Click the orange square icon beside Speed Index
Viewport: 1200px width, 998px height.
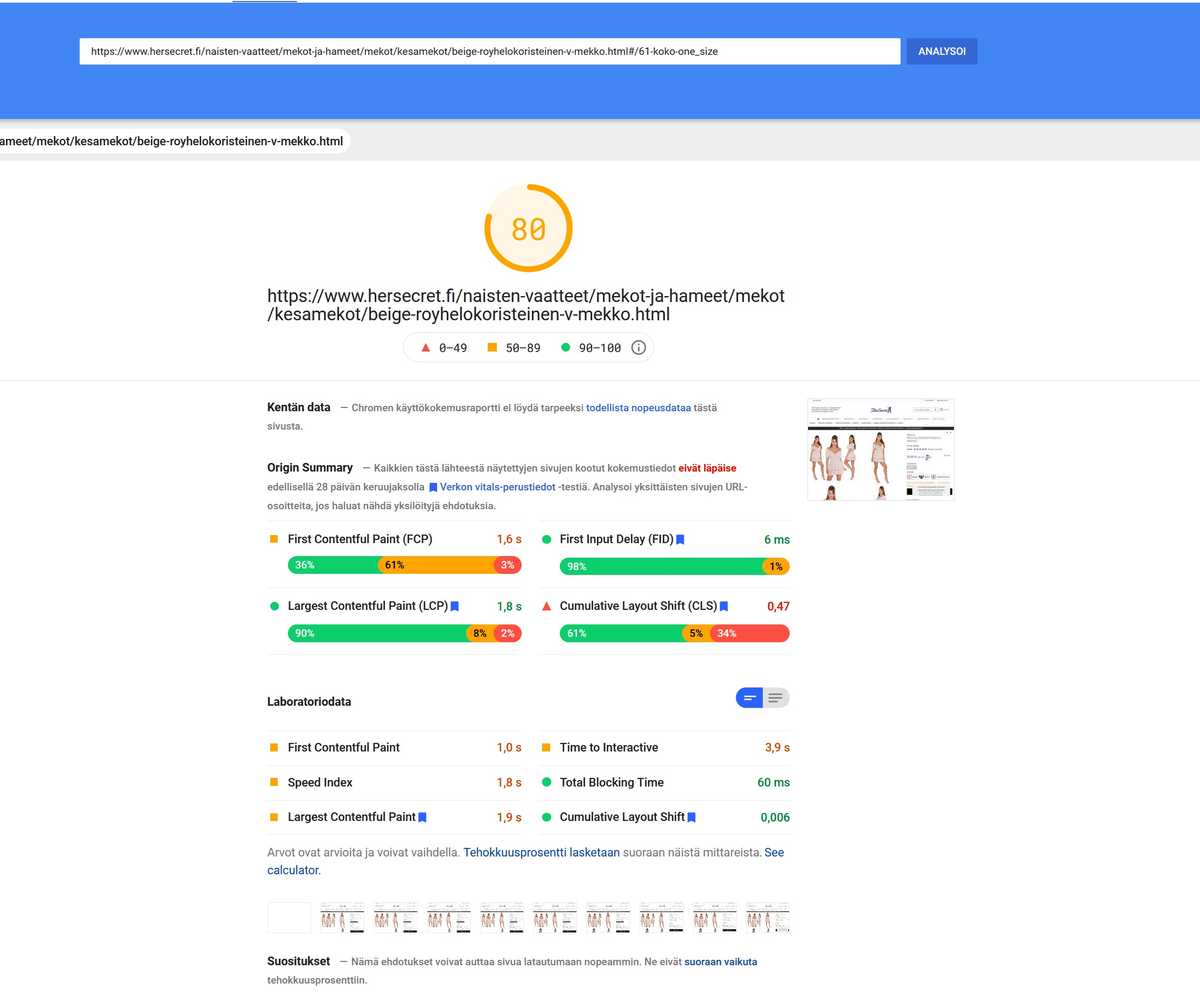(273, 782)
